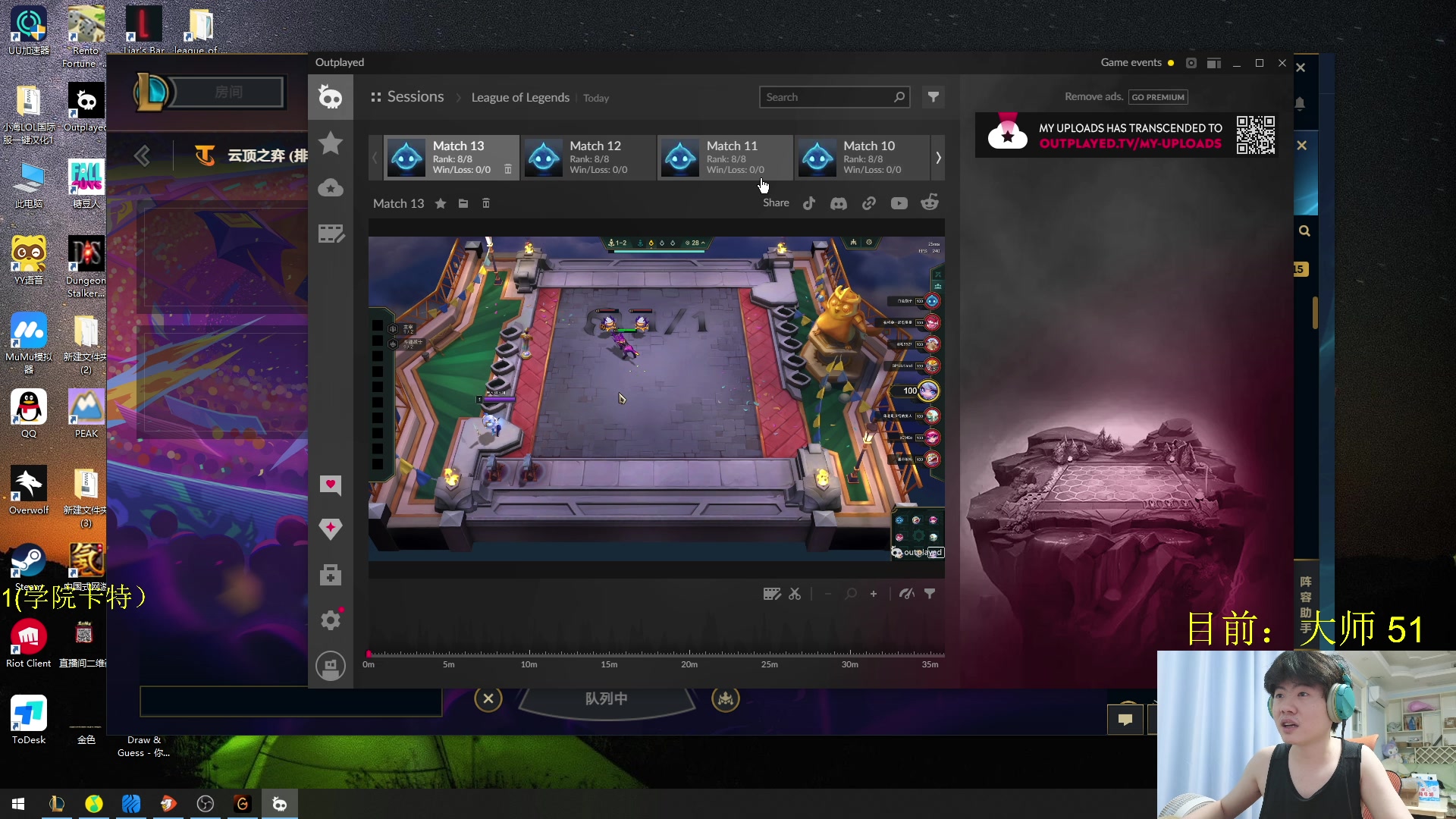Image resolution: width=1456 pixels, height=819 pixels.
Task: Copy share link for Match 13
Action: tap(869, 203)
